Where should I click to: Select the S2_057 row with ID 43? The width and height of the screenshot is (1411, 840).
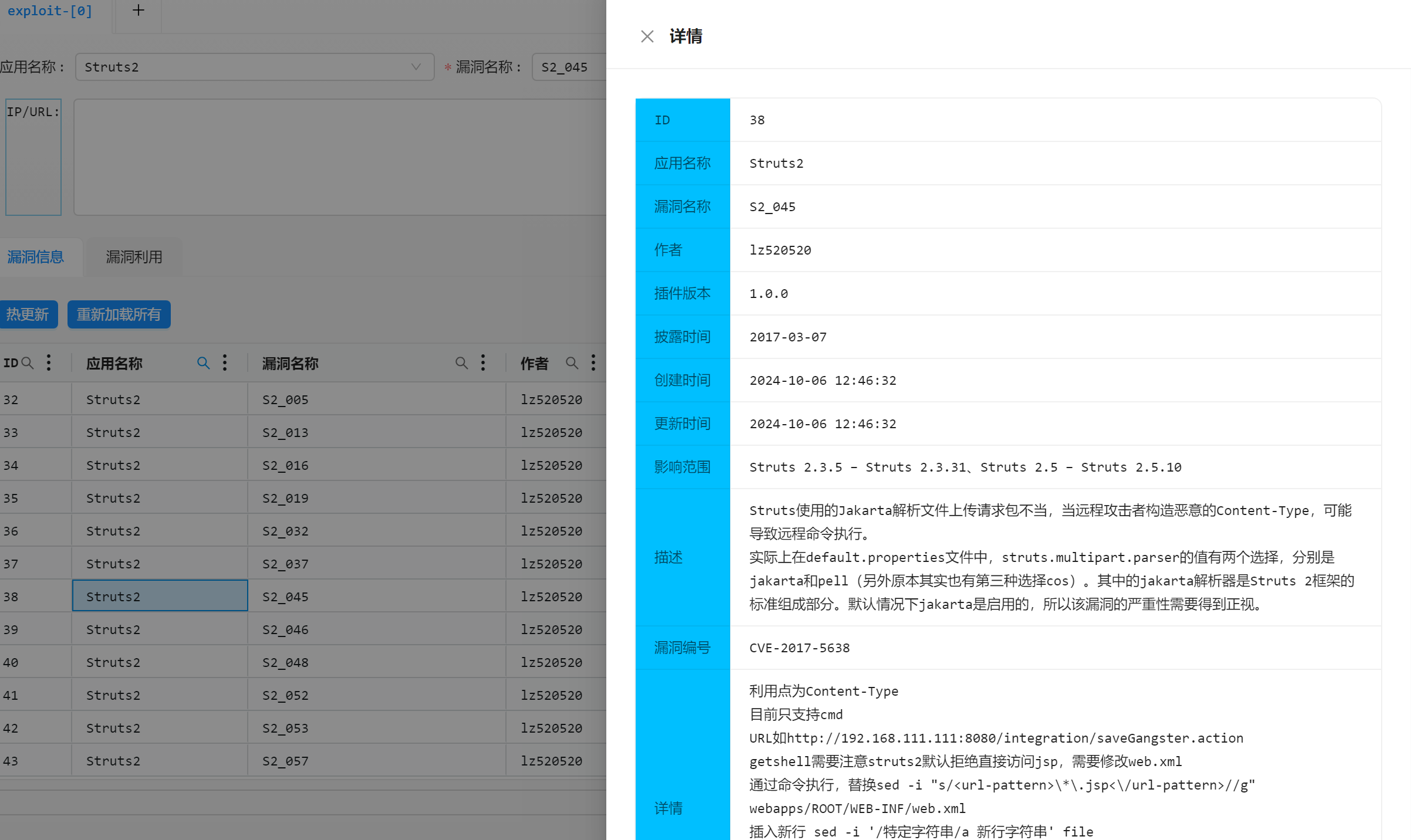[x=285, y=761]
